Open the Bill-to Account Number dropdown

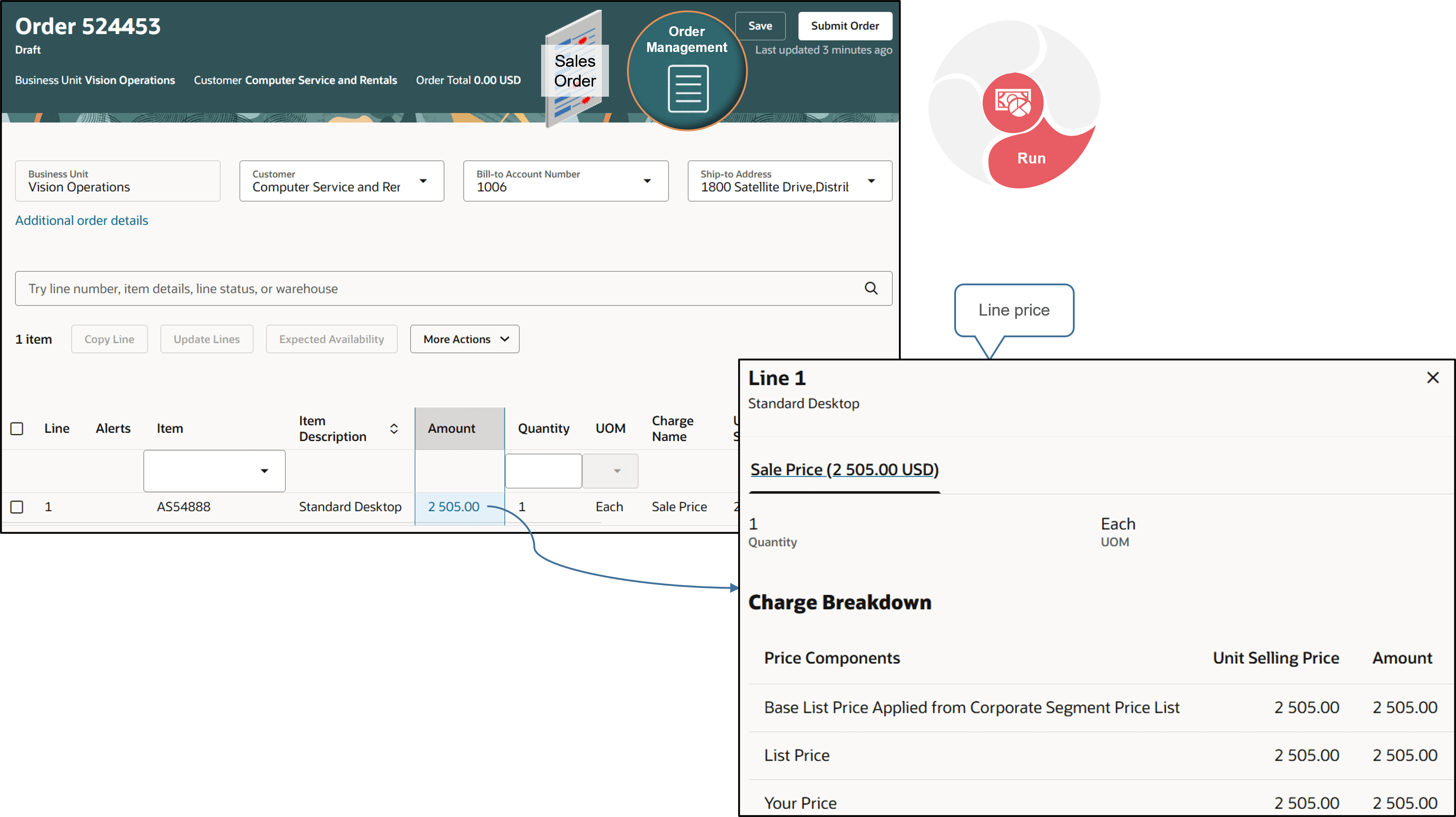(648, 181)
